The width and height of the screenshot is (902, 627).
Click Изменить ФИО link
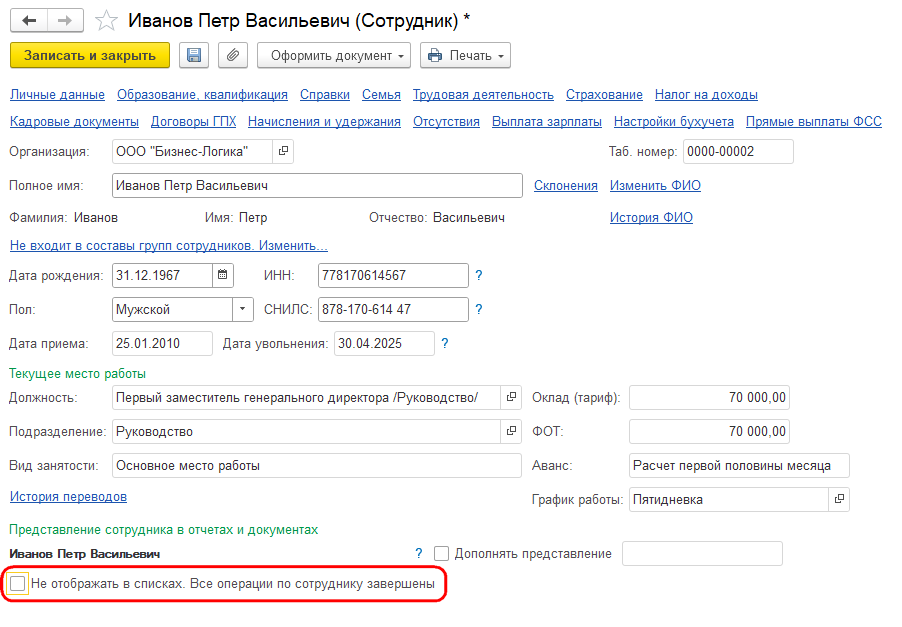tap(655, 186)
